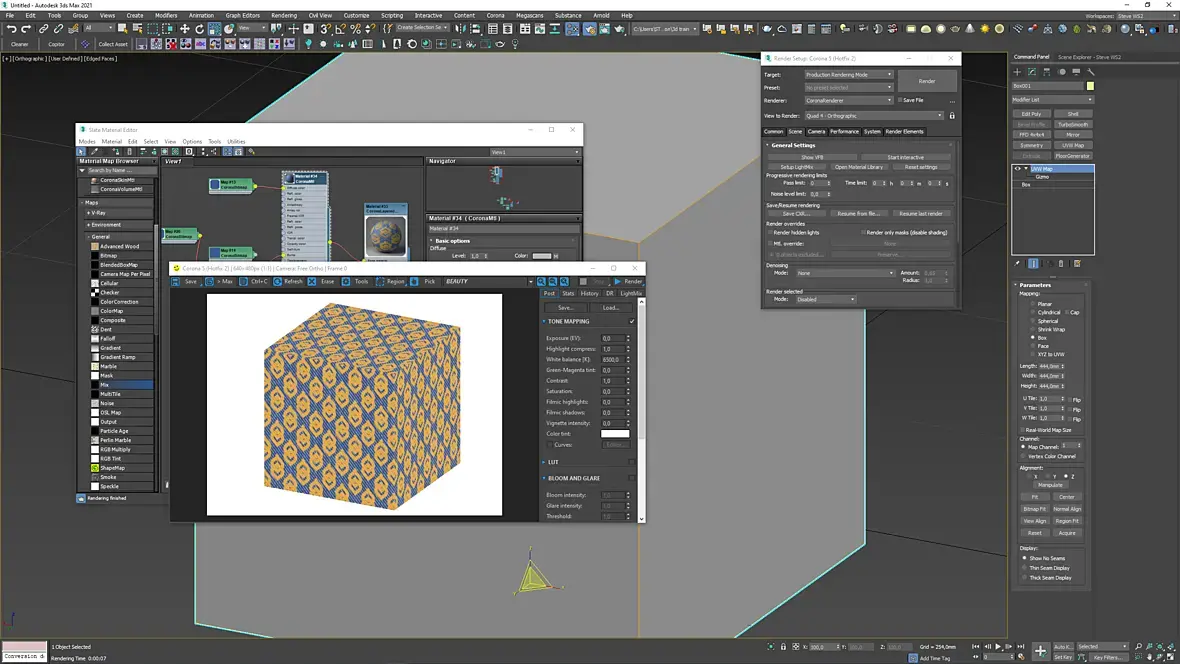The image size is (1180, 664).
Task: Select the Move transform tool
Action: click(184, 29)
